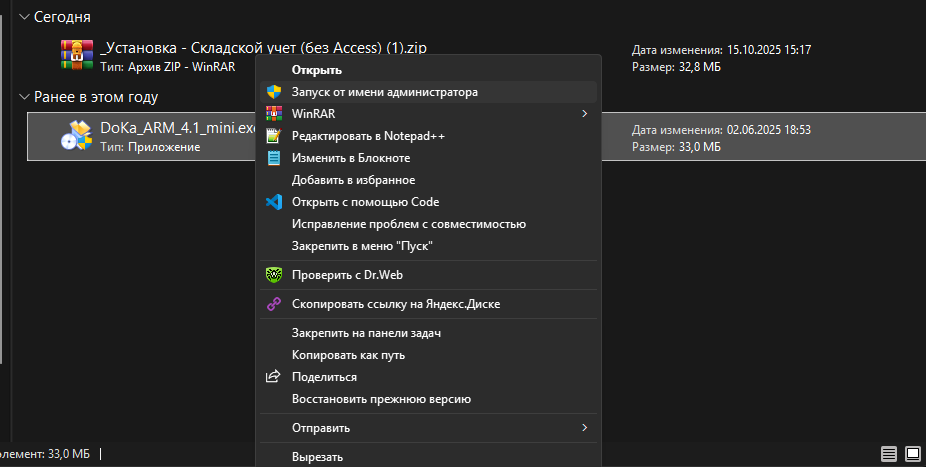Choose "Открыть" in the context menu

428,70
